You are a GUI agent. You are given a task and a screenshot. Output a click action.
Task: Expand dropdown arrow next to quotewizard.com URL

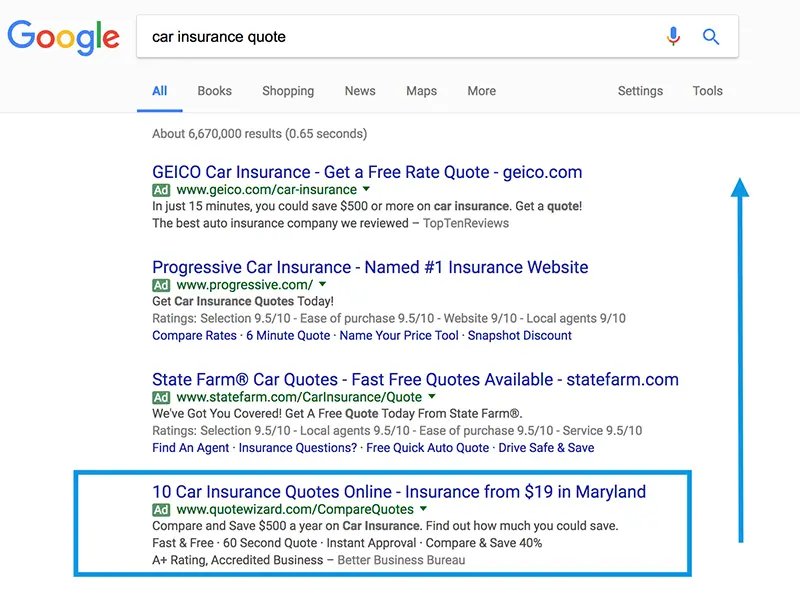point(423,509)
